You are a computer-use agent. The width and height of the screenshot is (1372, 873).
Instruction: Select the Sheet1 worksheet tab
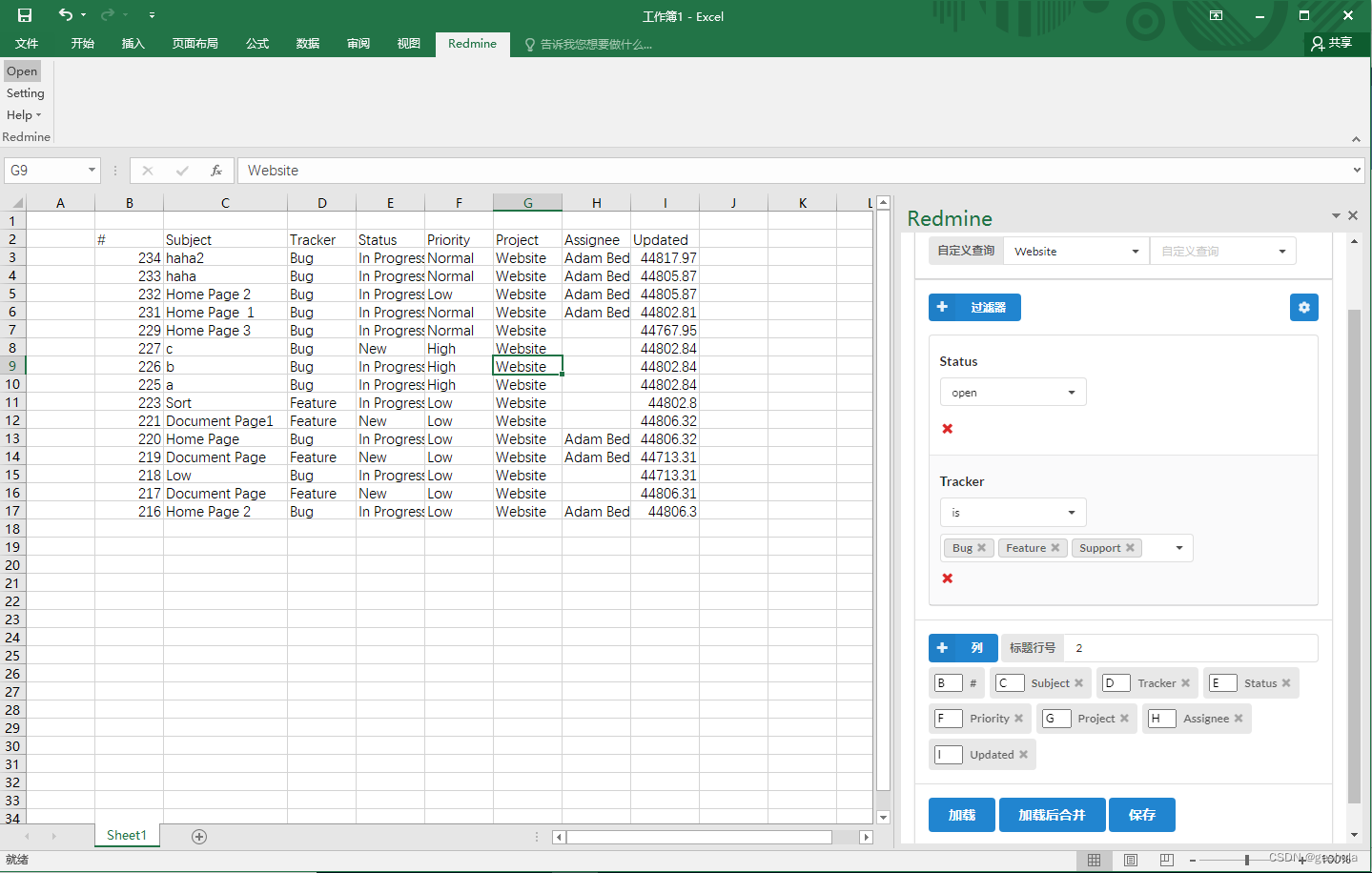click(x=127, y=836)
